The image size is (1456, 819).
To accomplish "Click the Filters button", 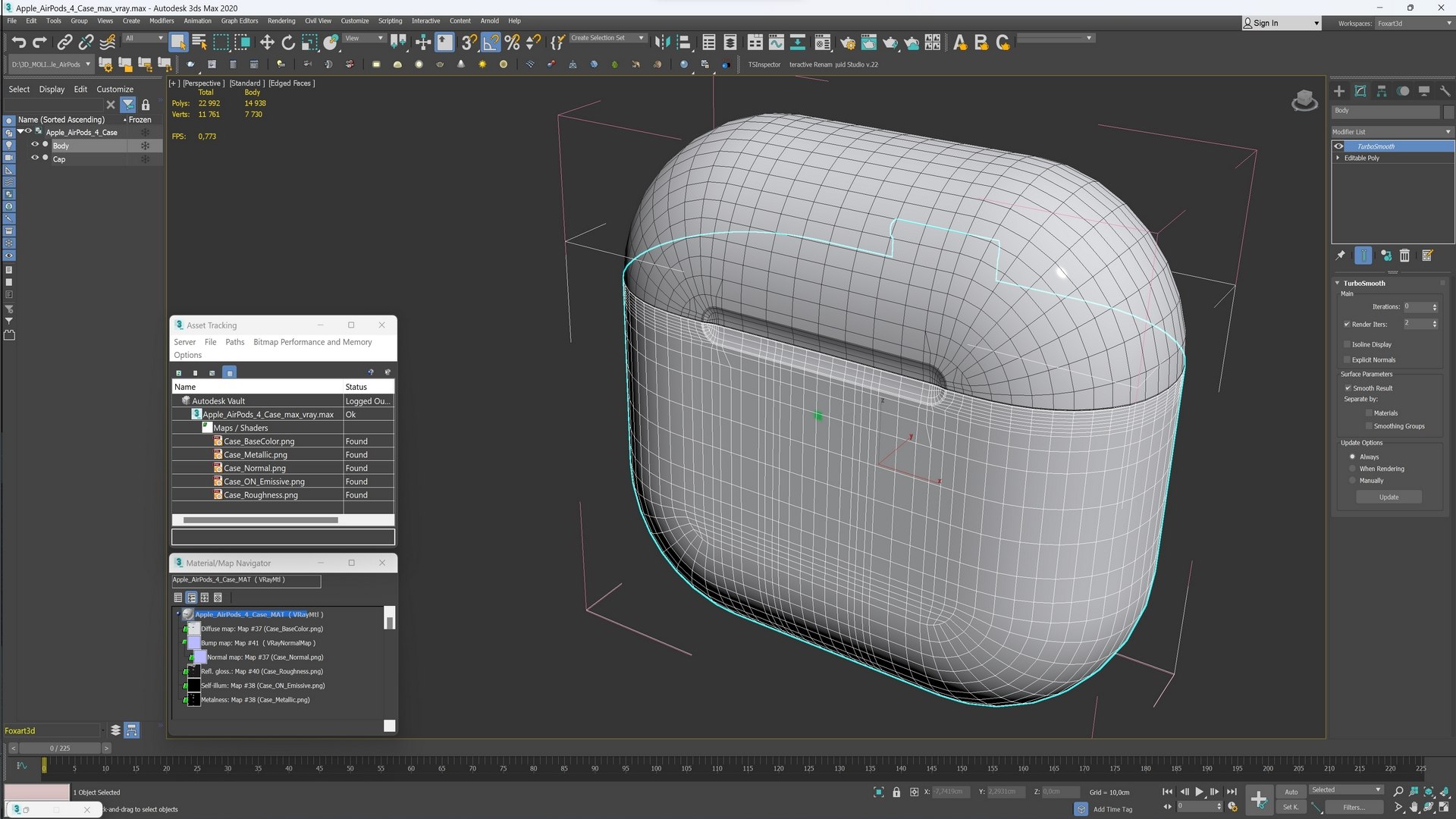I will [1354, 808].
